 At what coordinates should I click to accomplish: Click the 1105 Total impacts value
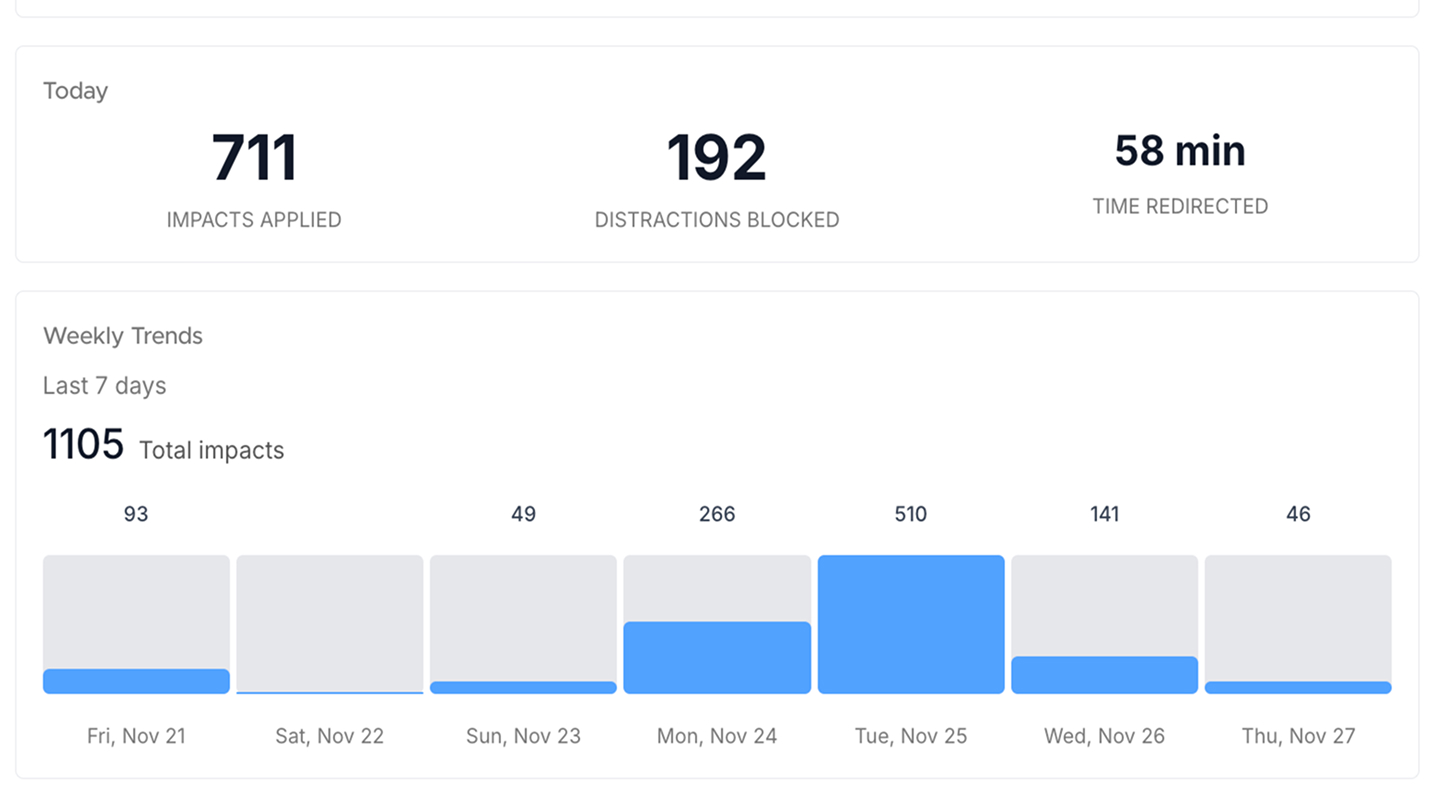[x=83, y=443]
